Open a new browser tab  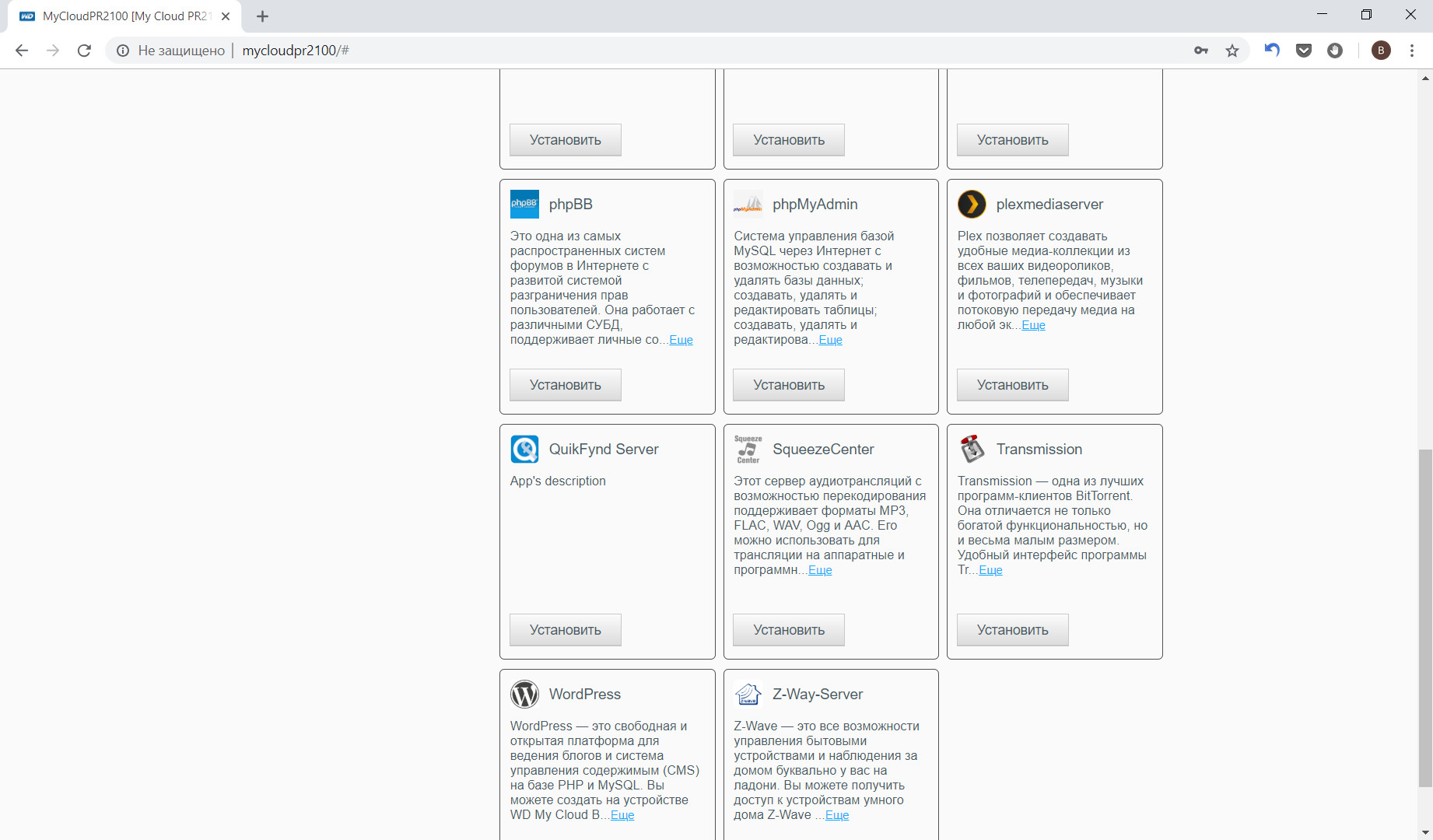pyautogui.click(x=262, y=16)
